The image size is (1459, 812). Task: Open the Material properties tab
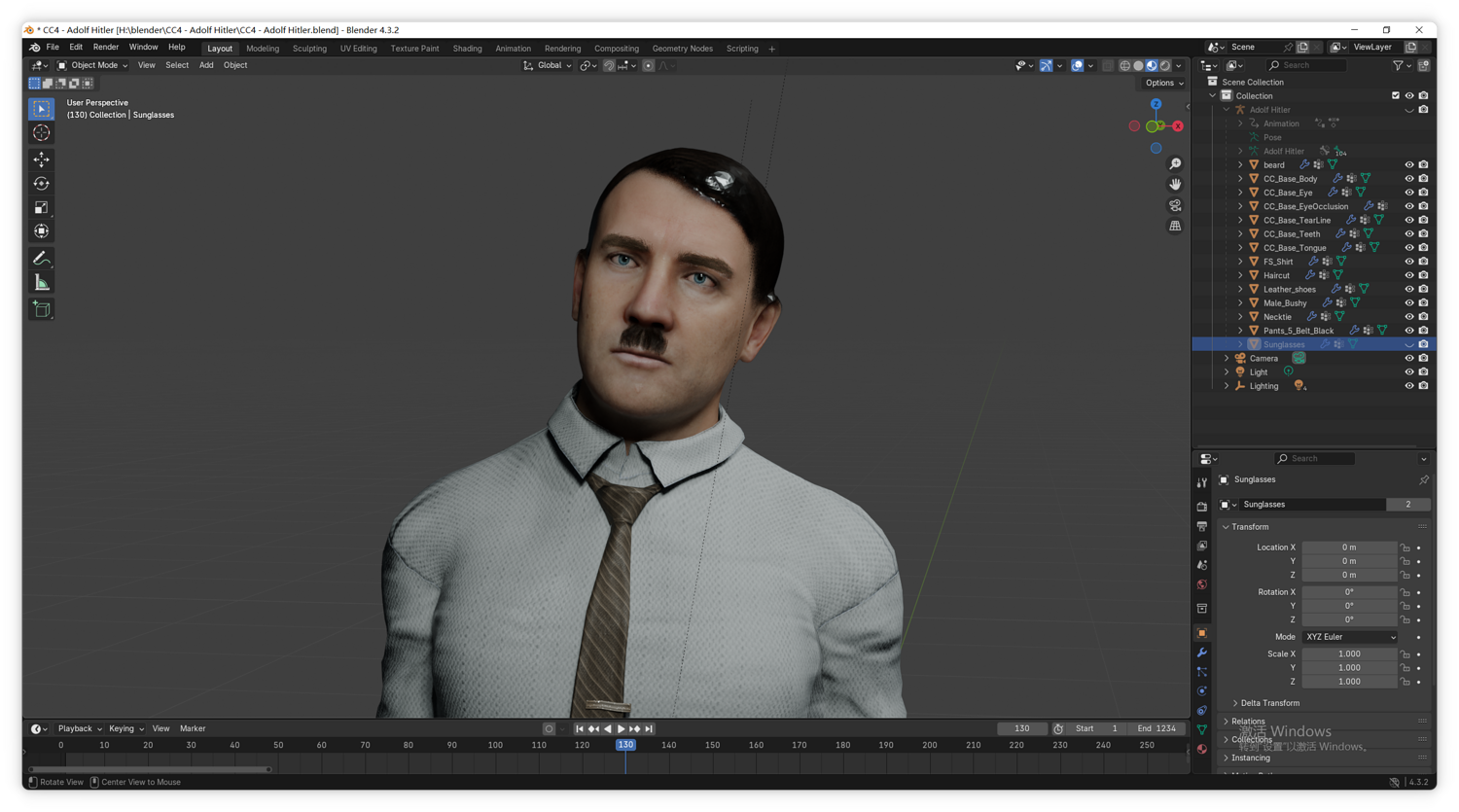tap(1202, 750)
